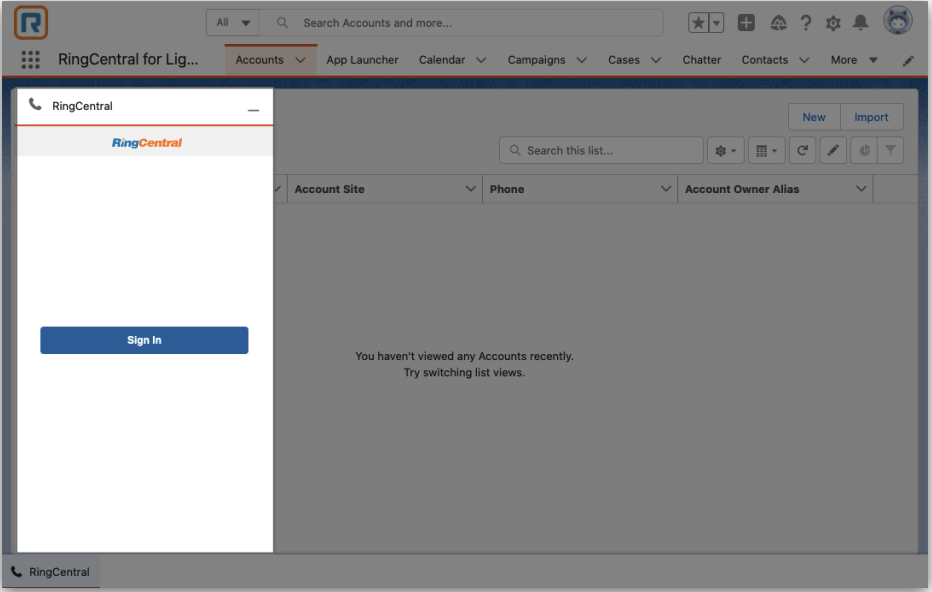Click the search magnifier icon in global search
This screenshot has height=592, width=932.
(282, 23)
